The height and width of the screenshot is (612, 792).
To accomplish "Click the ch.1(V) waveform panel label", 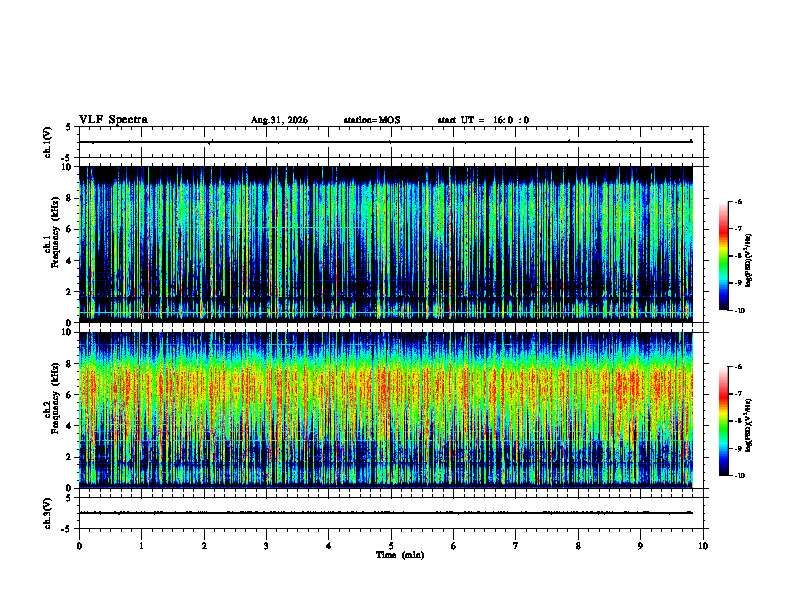I will pos(48,142).
